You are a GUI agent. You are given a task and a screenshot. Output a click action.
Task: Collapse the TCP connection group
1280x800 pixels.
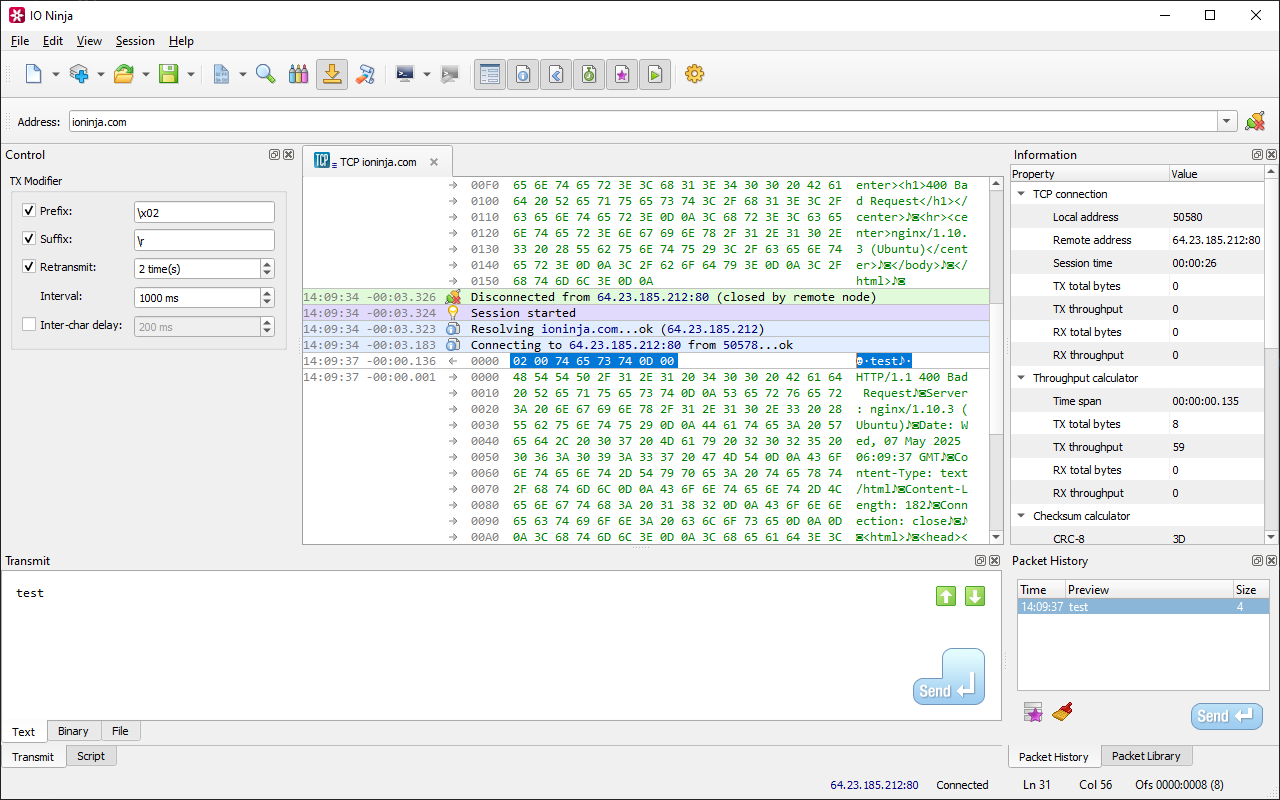point(1021,194)
